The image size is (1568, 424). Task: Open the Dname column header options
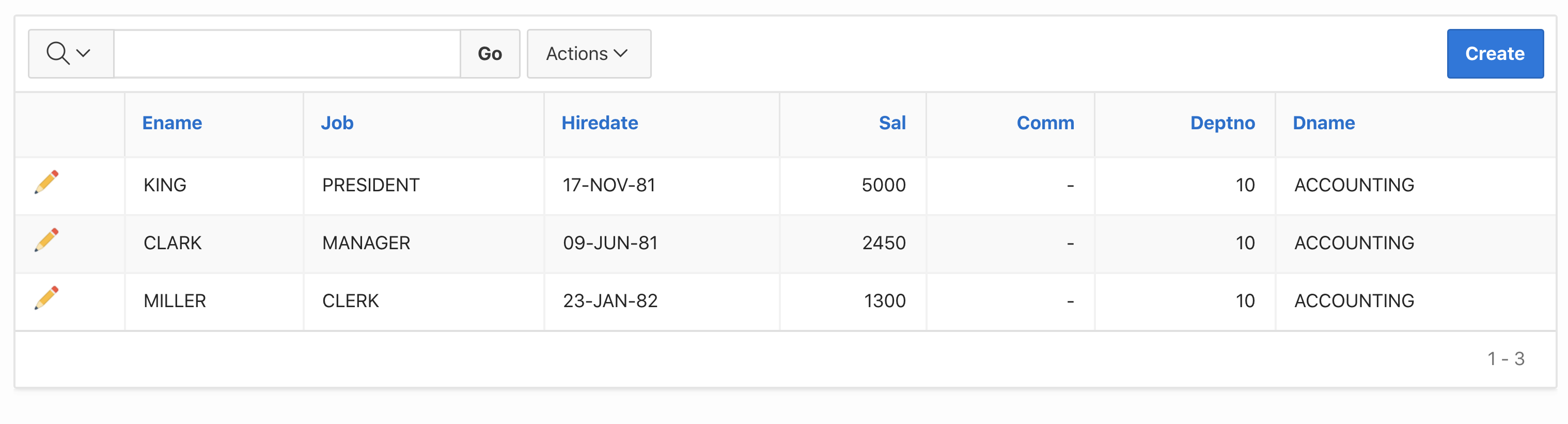pos(1323,123)
